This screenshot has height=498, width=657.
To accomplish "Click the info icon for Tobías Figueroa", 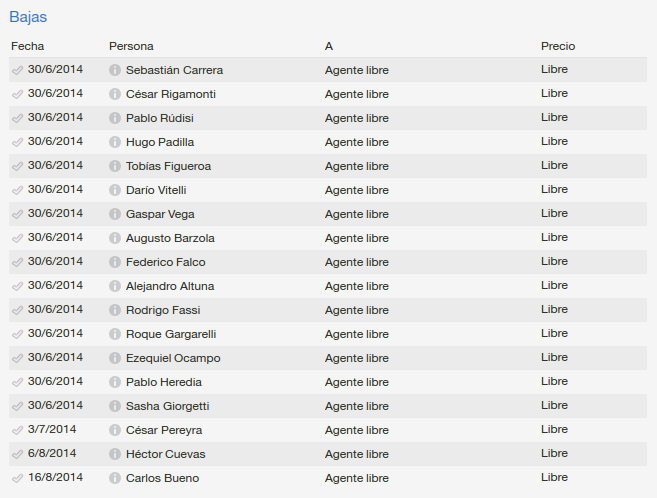I will 115,166.
